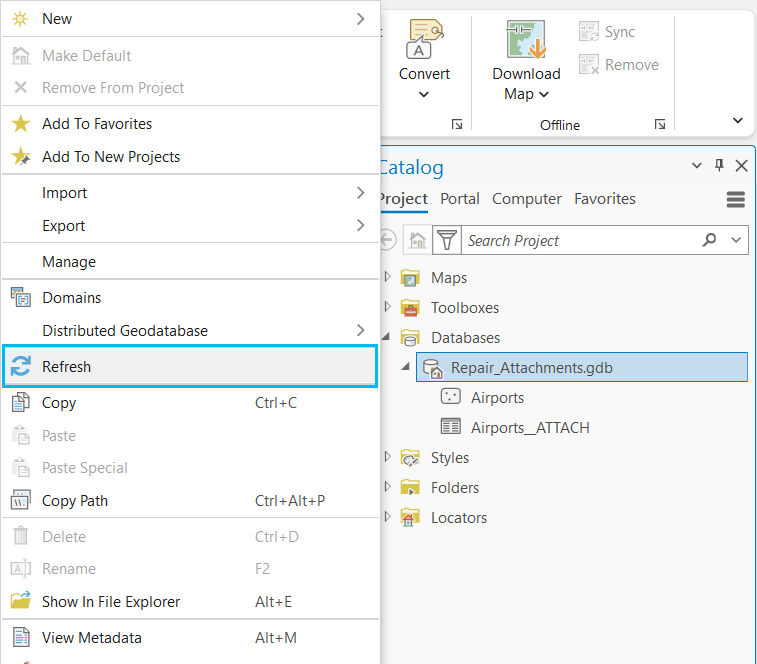The image size is (757, 664).
Task: Expand the Folders node
Action: point(388,486)
